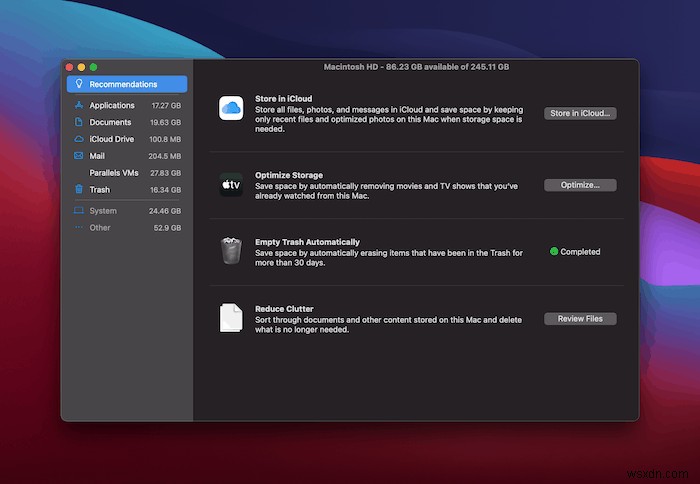Screen dimensions: 700x484
Task: Click the green zoom window button
Action: click(x=93, y=67)
